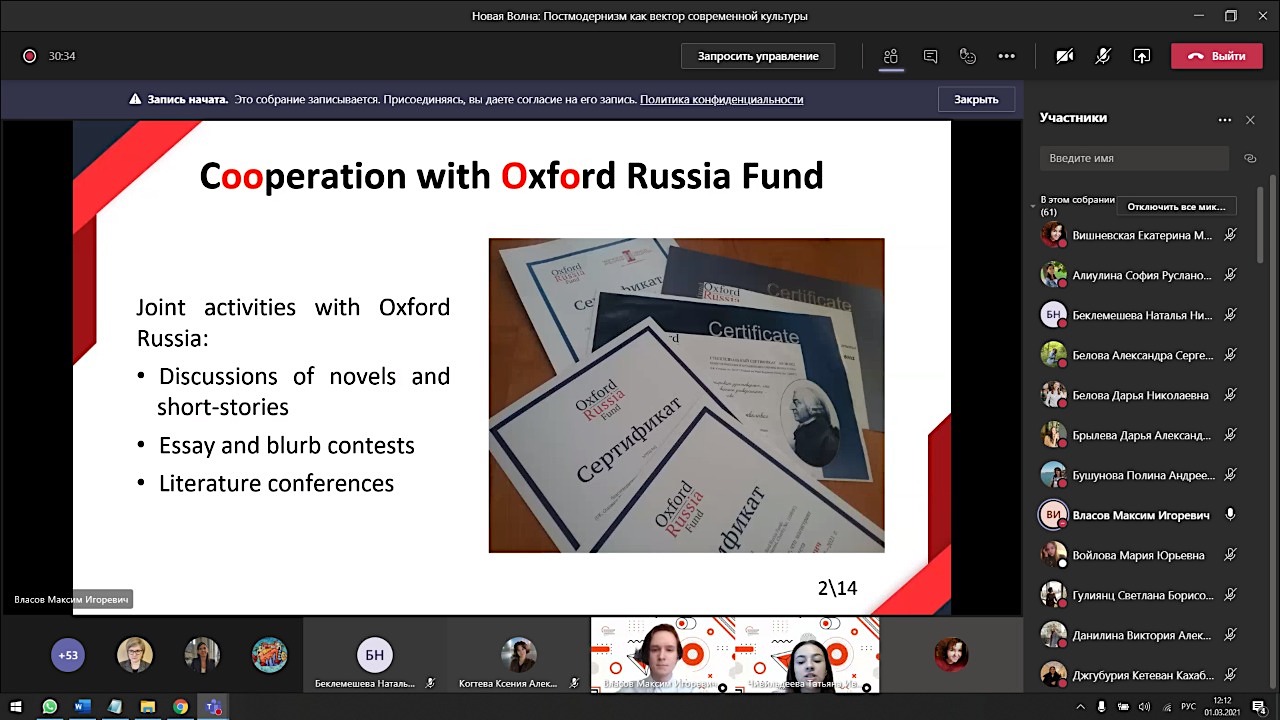The width and height of the screenshot is (1280, 720).
Task: Open Microsoft Word from the taskbar
Action: tap(82, 707)
